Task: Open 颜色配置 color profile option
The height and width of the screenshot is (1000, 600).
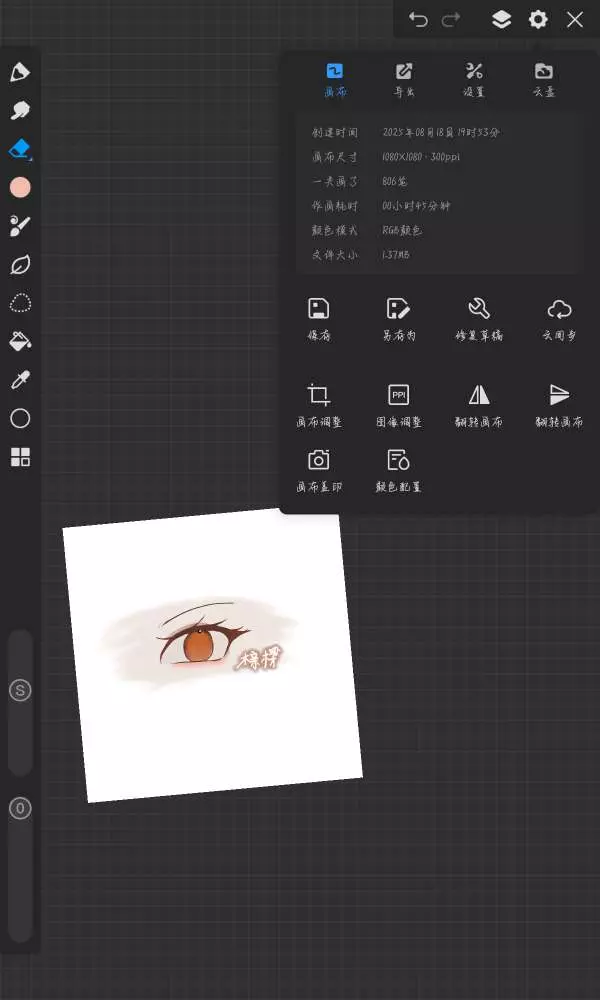Action: pyautogui.click(x=399, y=470)
